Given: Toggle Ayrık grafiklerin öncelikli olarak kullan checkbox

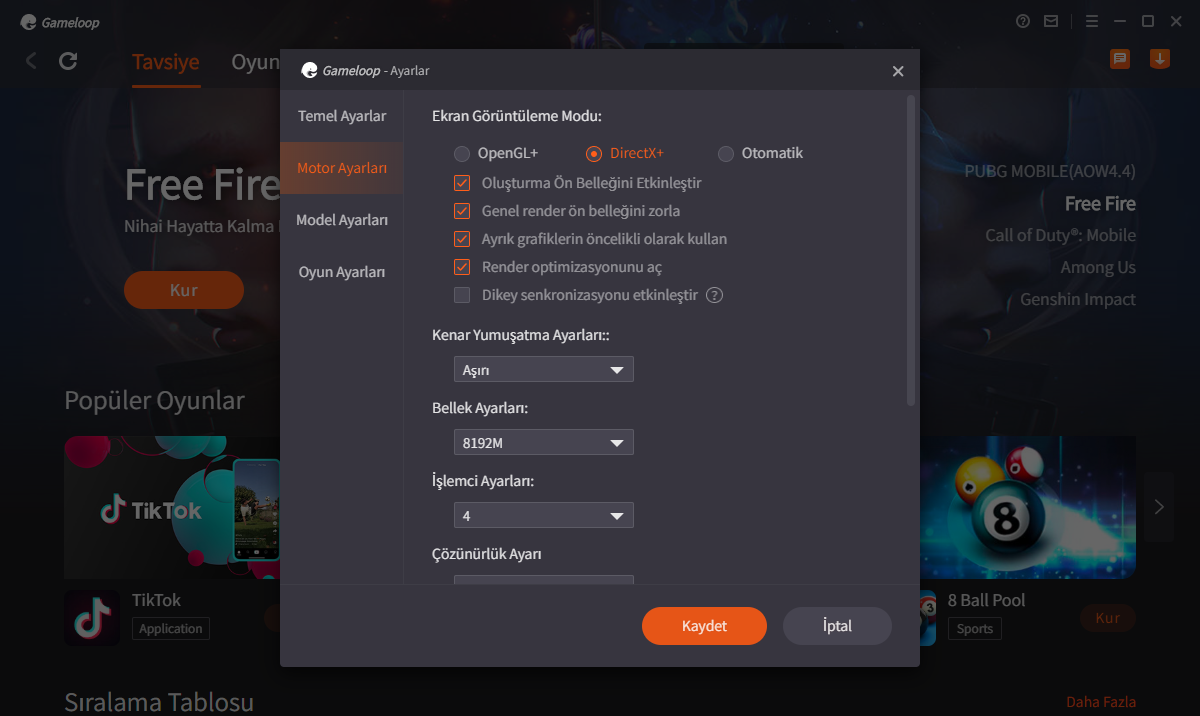Looking at the screenshot, I should [x=462, y=239].
